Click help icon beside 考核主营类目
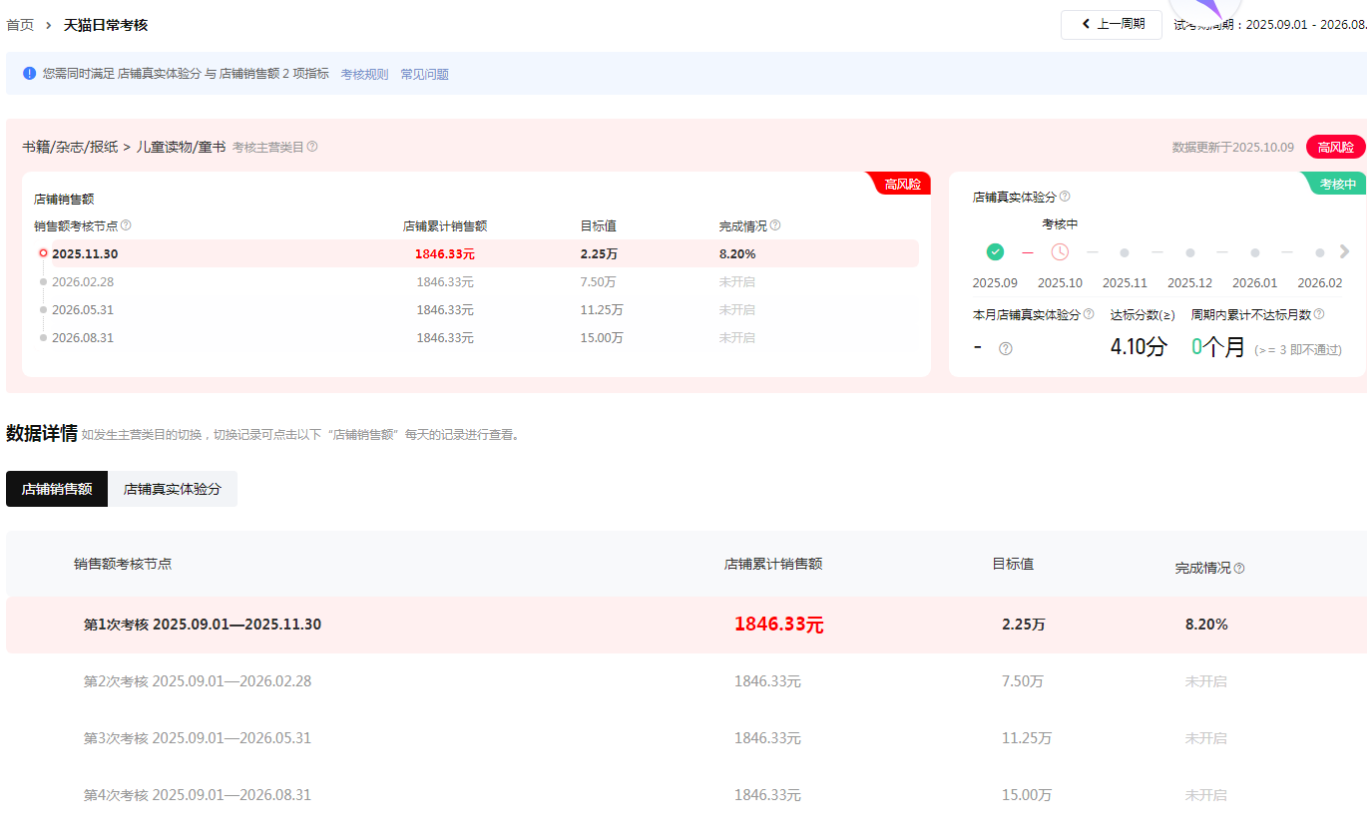Screen dimensions: 1367x823 point(312,147)
